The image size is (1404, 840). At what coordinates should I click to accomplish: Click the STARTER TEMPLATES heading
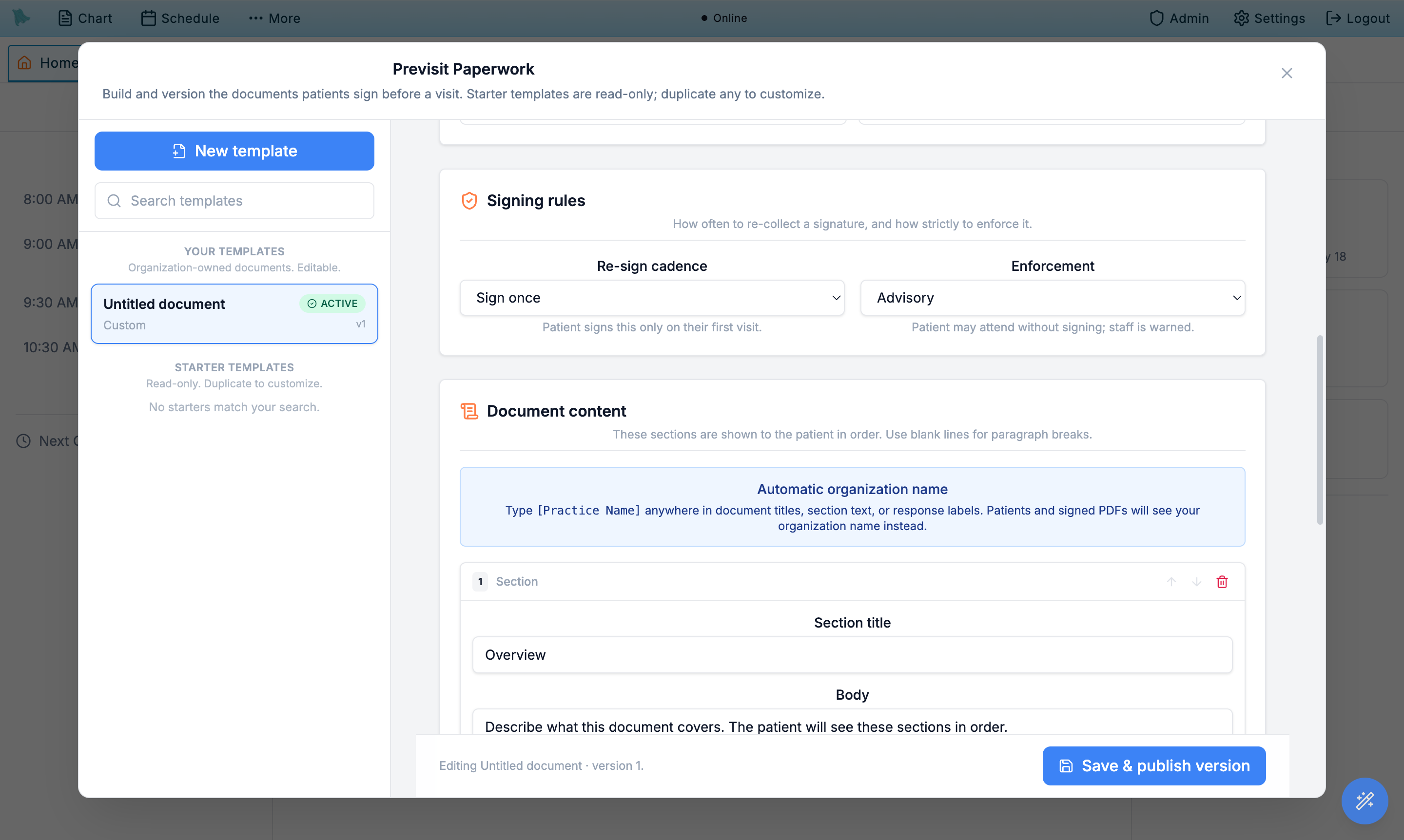(x=234, y=367)
